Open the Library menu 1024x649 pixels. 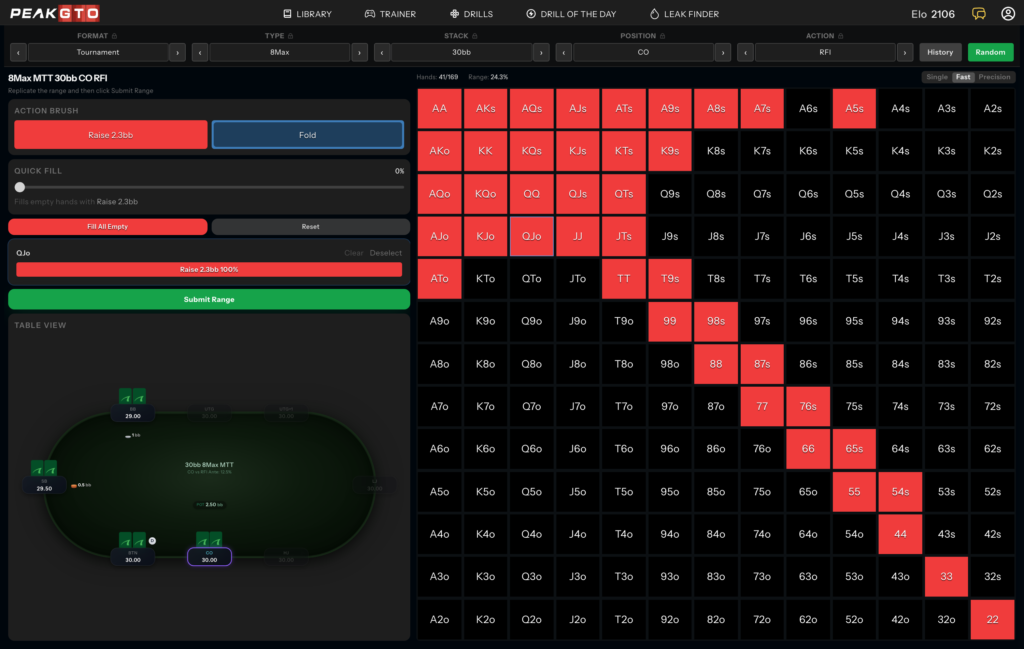pos(307,14)
